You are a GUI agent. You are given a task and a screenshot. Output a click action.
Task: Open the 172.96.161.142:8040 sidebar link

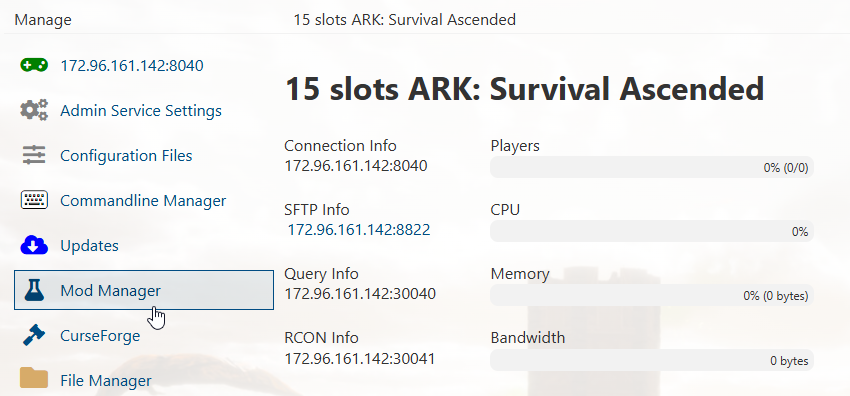[132, 66]
